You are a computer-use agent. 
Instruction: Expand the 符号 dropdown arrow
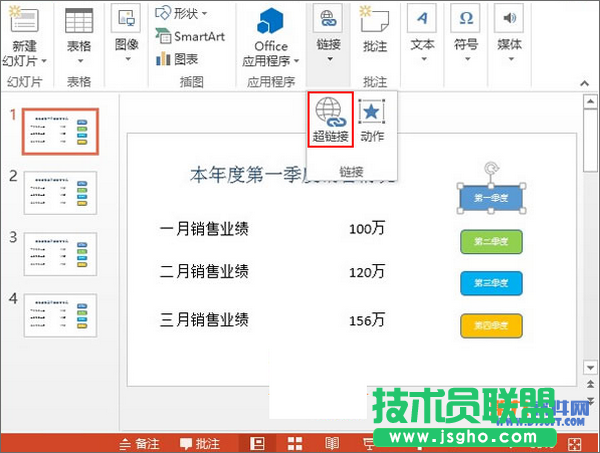[x=467, y=59]
